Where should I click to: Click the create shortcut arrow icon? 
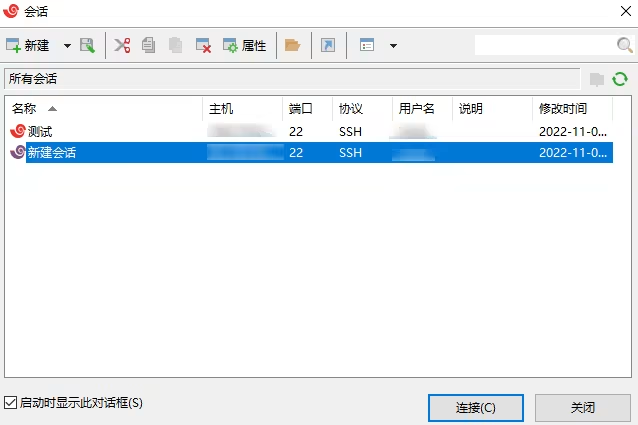328,45
